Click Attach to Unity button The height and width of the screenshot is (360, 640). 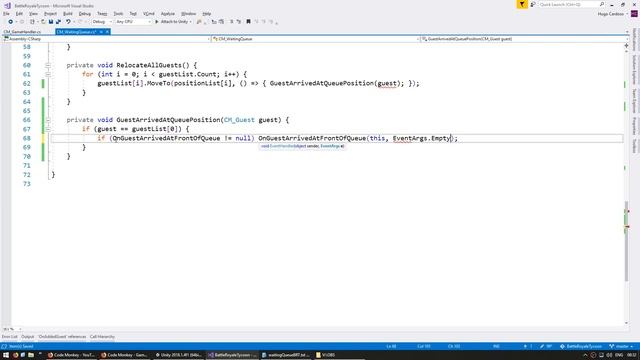pos(173,22)
